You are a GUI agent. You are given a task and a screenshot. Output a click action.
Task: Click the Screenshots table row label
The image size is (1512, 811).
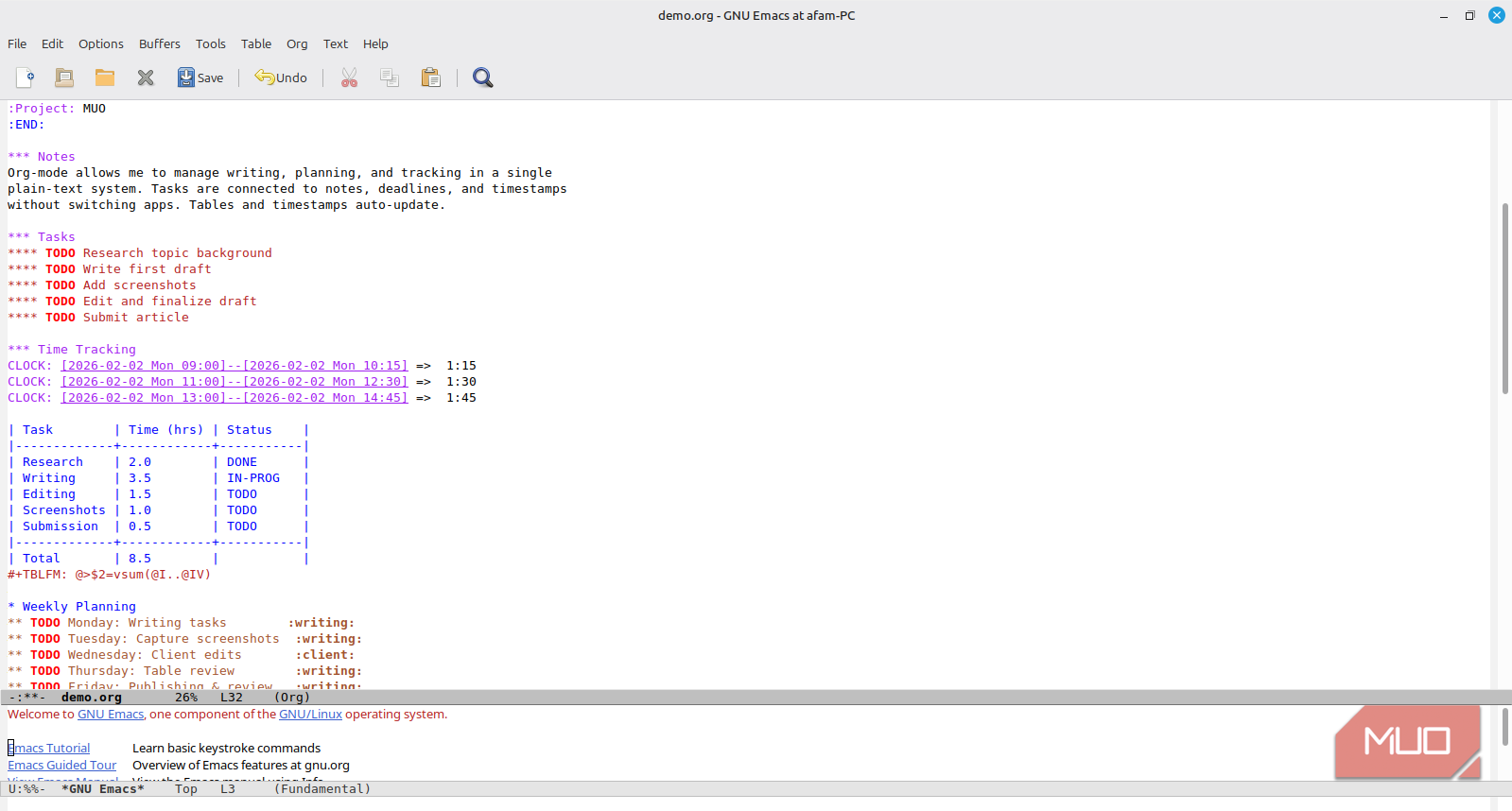coord(64,510)
